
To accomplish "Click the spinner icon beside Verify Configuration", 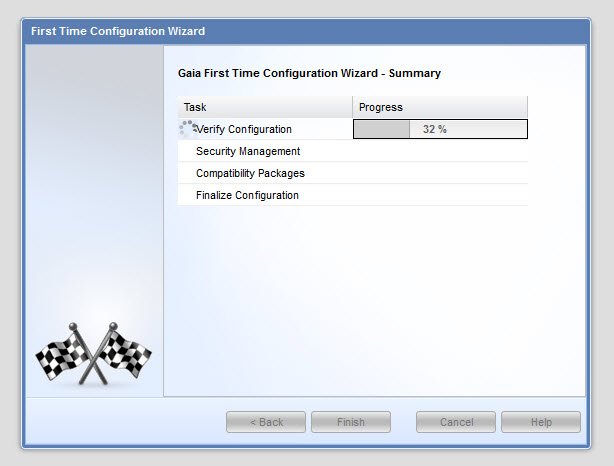I will pos(188,128).
